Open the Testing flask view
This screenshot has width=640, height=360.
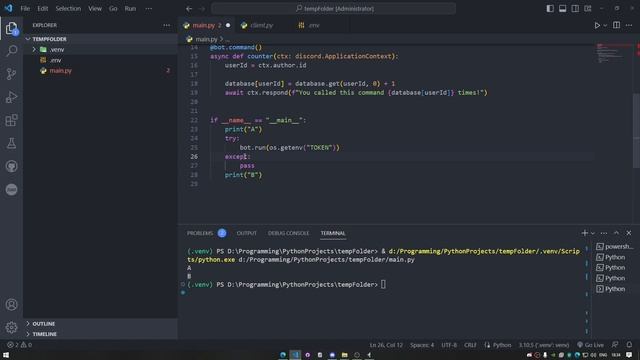point(11,143)
